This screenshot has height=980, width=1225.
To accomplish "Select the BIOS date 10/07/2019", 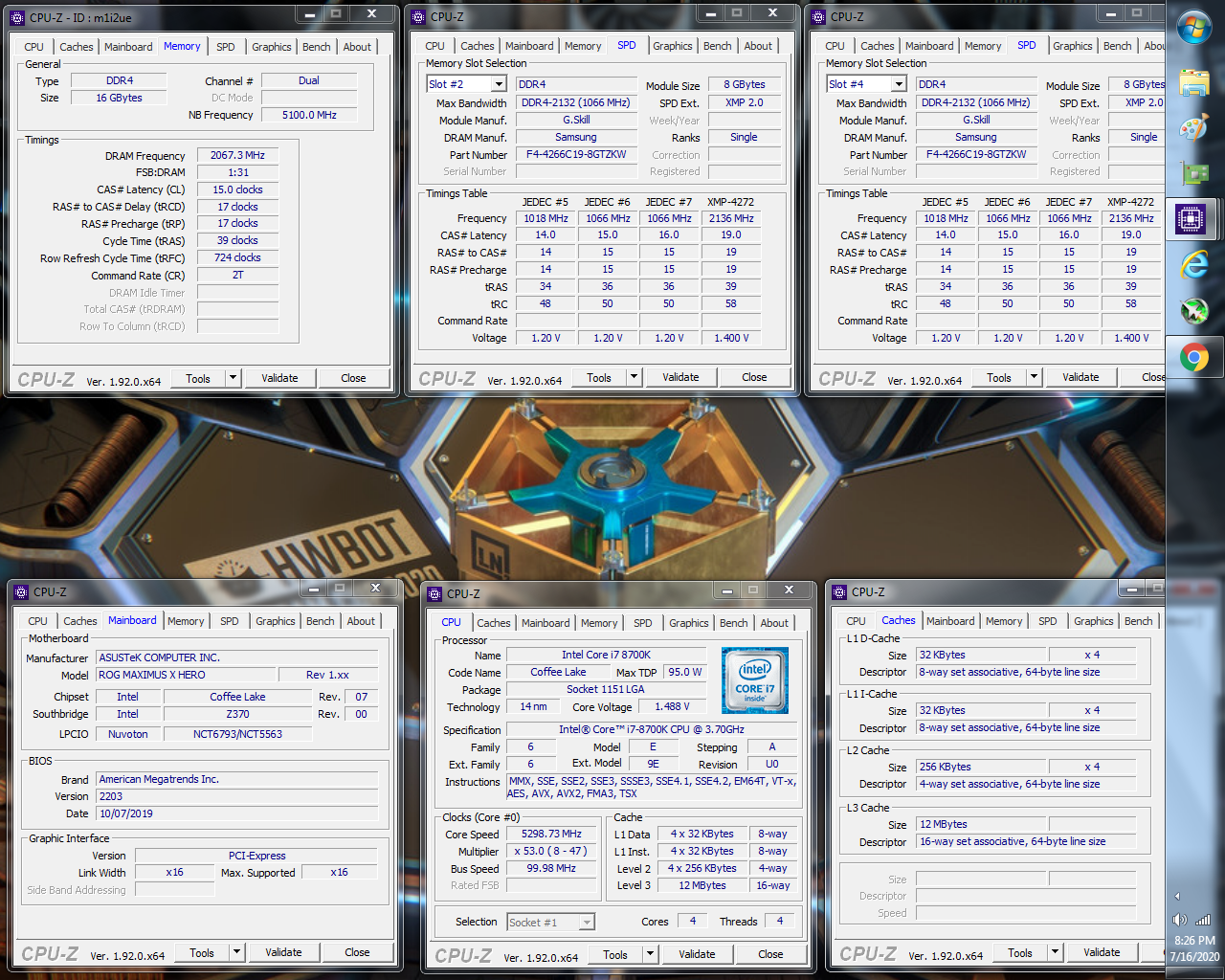I will (x=236, y=813).
